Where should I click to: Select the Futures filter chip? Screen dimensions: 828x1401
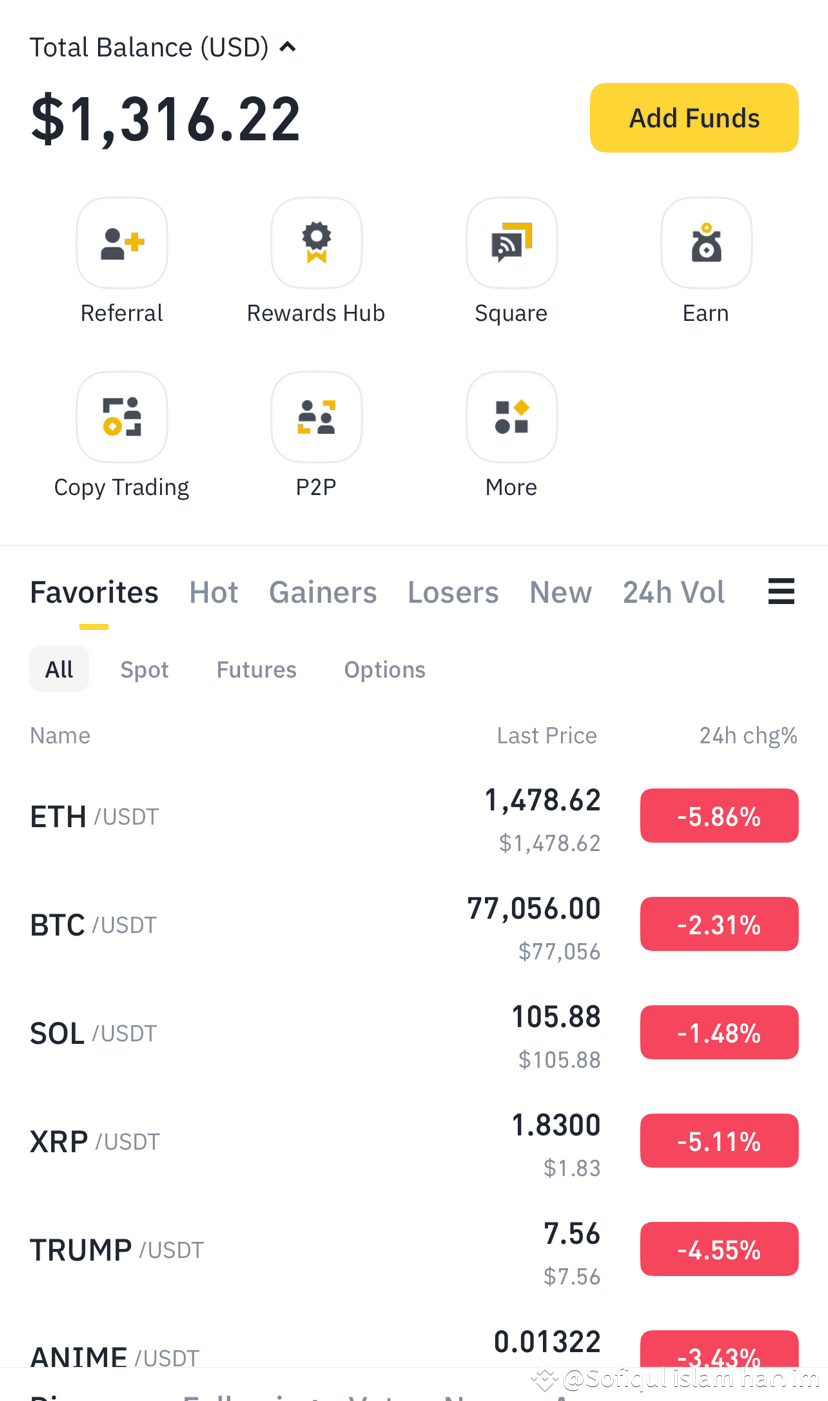tap(256, 669)
